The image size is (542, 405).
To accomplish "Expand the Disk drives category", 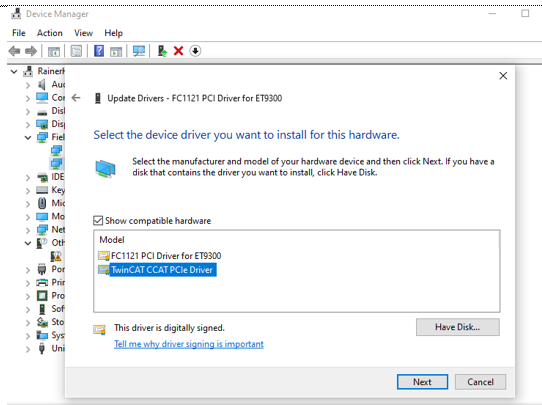I will 28,112.
